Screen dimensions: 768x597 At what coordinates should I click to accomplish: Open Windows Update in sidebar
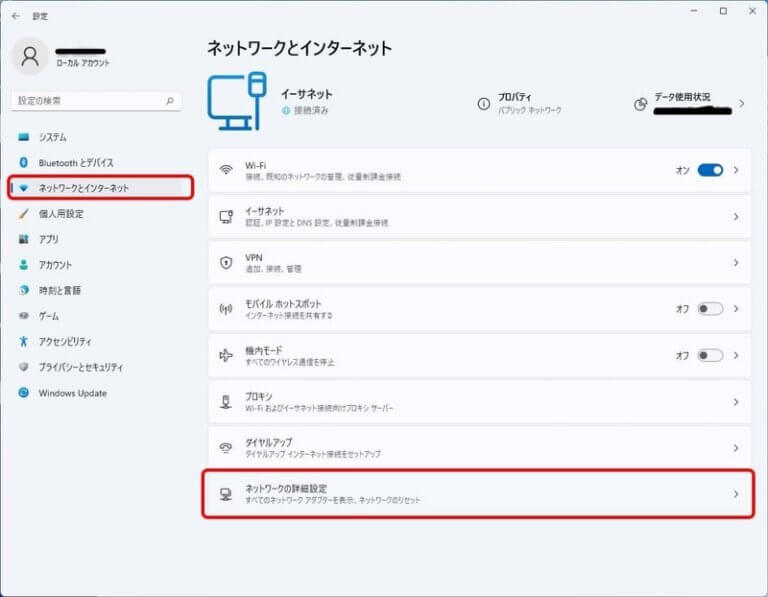coord(72,393)
